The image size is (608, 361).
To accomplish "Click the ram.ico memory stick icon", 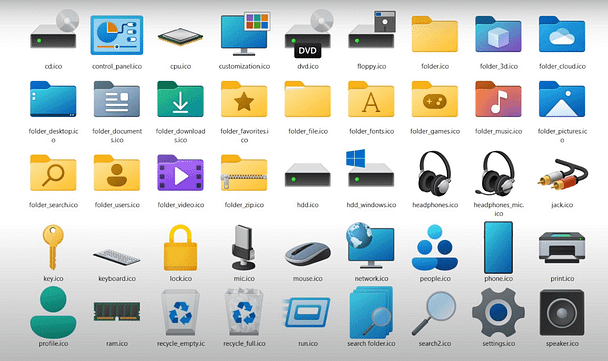I will (x=117, y=312).
